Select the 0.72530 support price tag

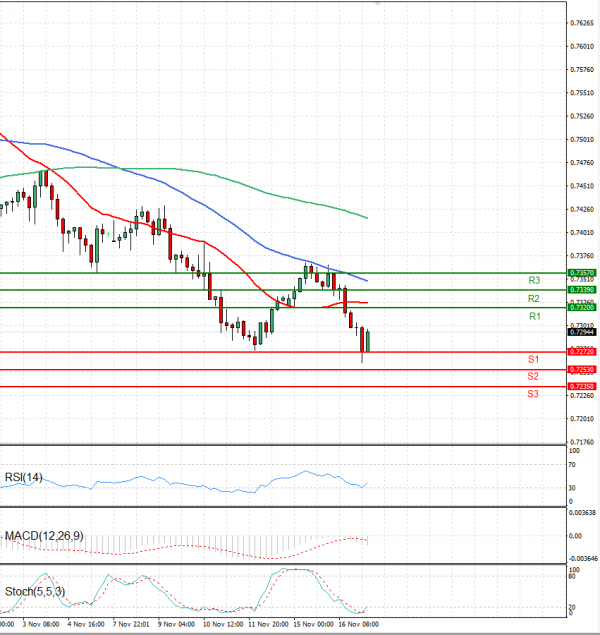tap(582, 370)
